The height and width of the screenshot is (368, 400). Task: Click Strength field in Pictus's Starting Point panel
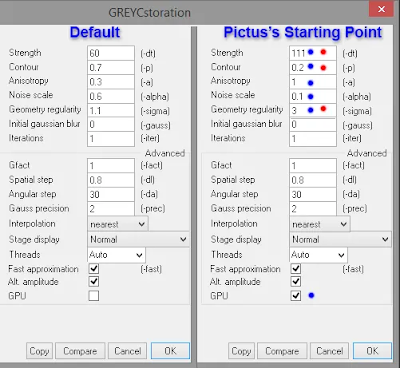[x=313, y=53]
